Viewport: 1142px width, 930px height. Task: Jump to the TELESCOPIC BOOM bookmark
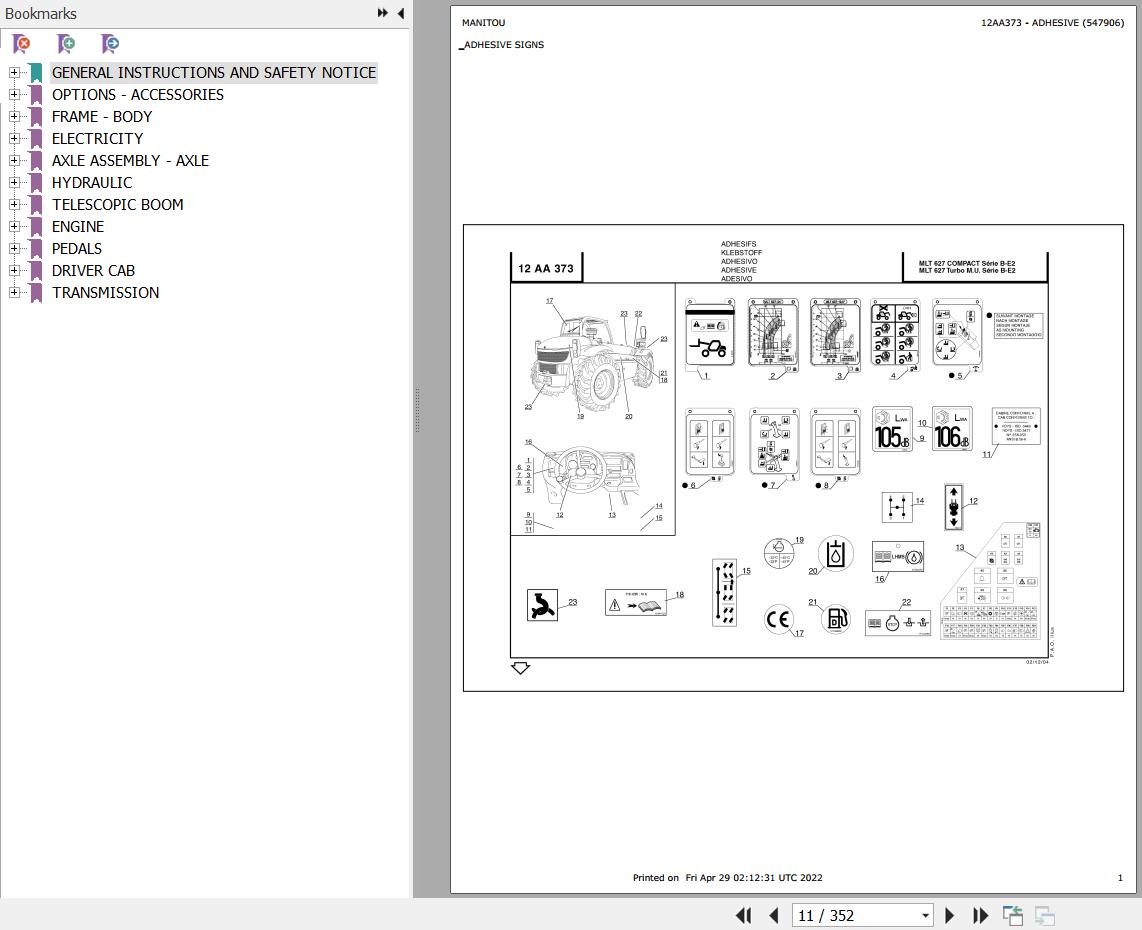[x=117, y=205]
